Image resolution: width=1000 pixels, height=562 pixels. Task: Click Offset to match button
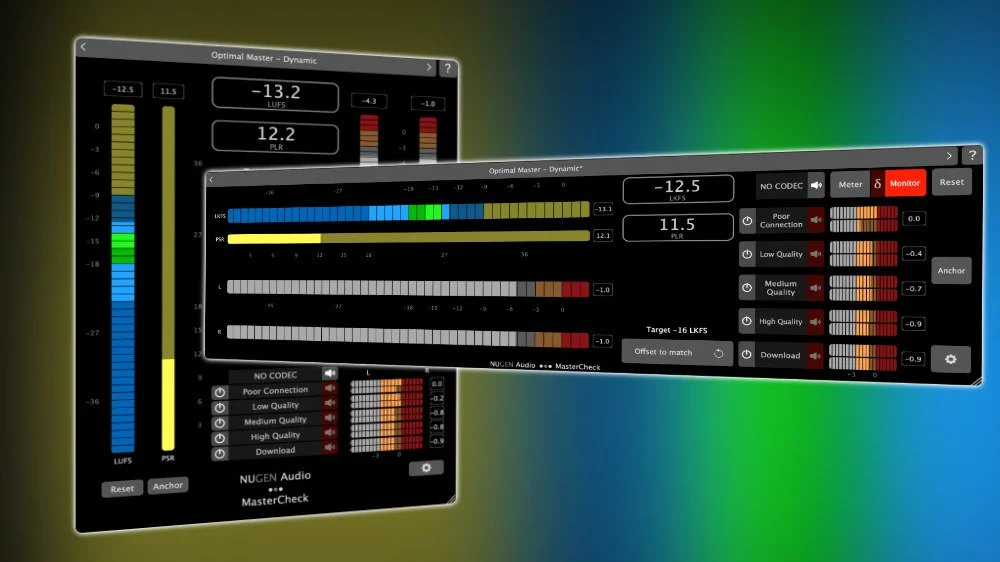click(677, 352)
